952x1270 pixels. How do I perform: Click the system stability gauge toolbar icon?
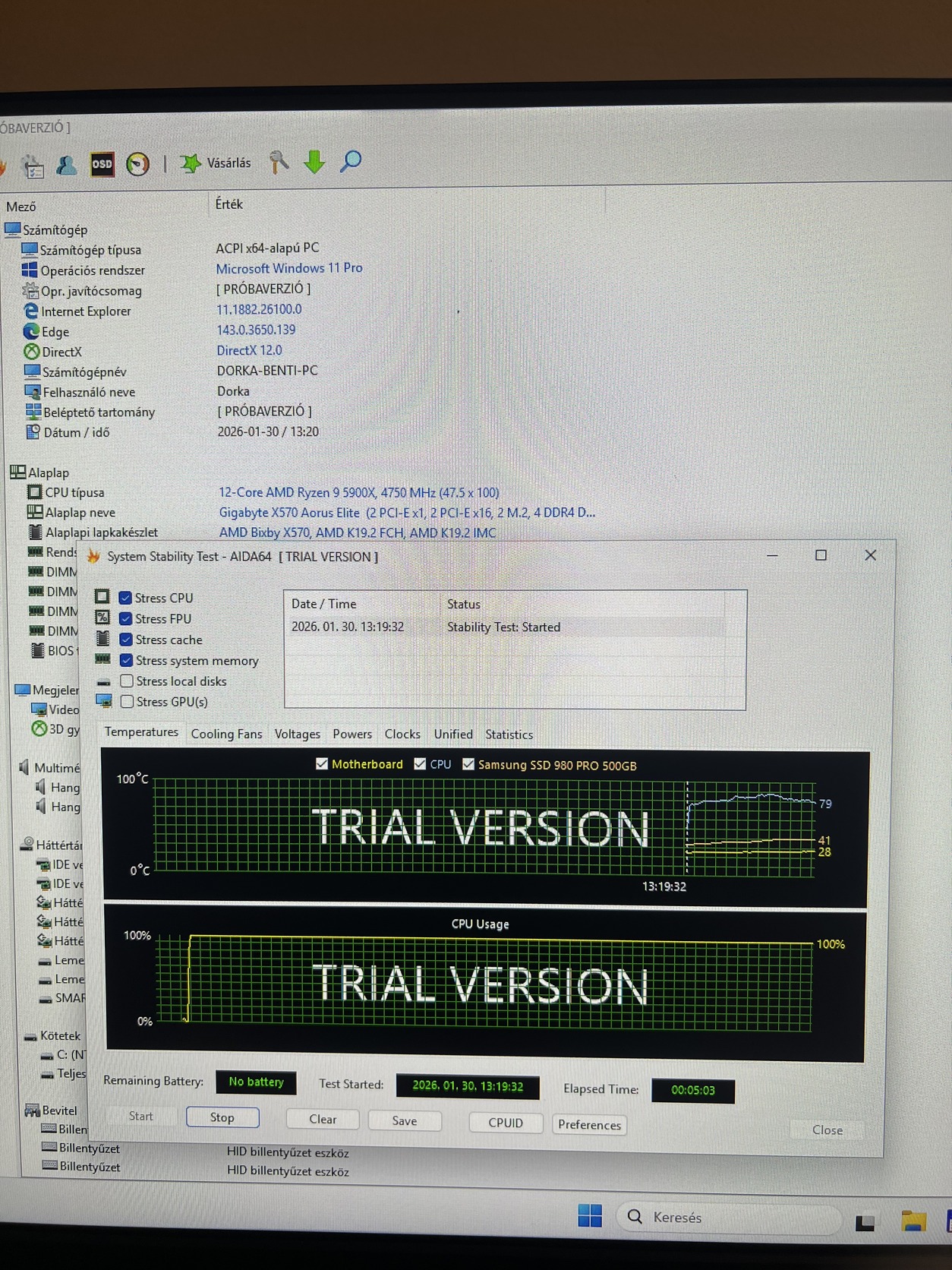[x=137, y=164]
